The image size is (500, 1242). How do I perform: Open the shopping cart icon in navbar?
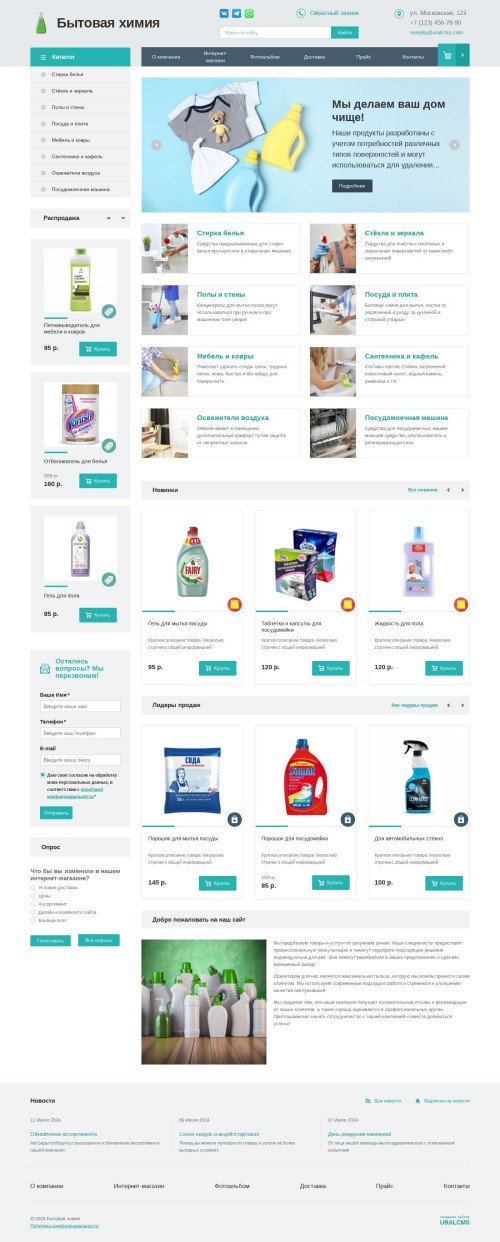click(x=446, y=57)
